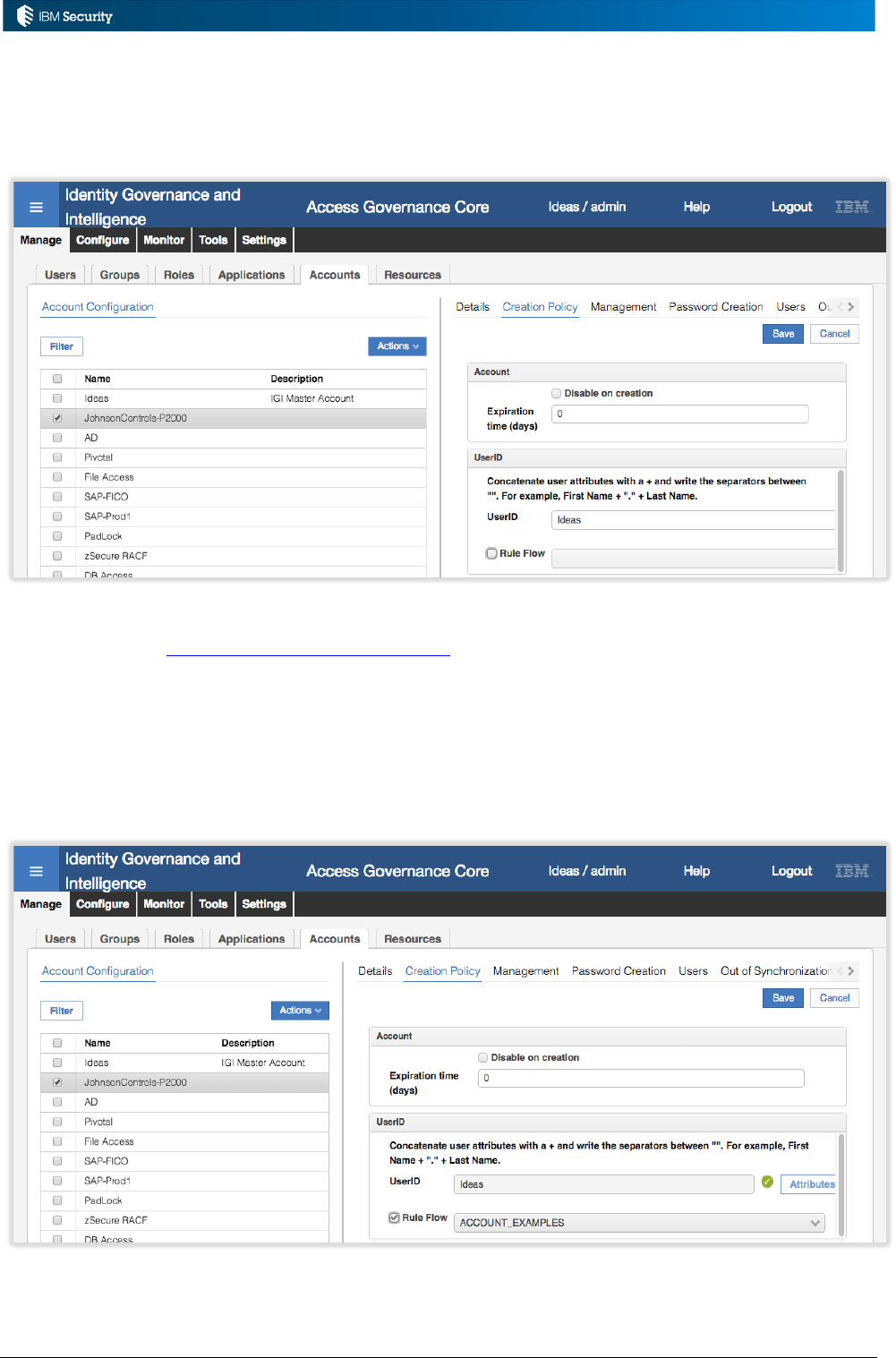896x1358 pixels.
Task: Tick the File Access checkbox in the lower screenshot
Action: tap(57, 1141)
